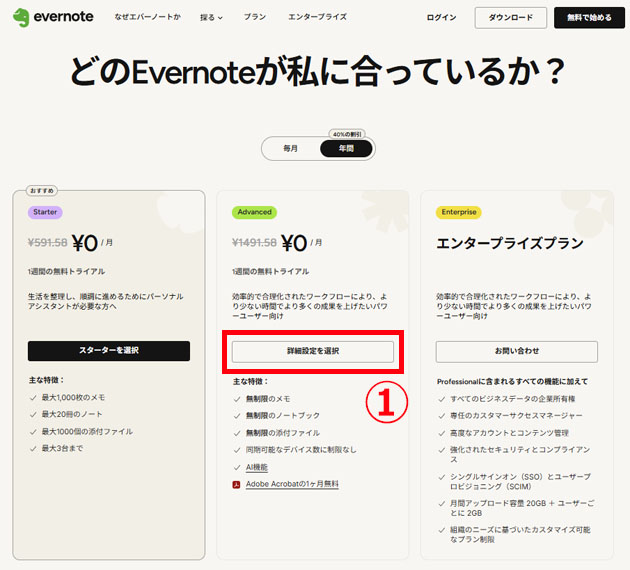Click the ログイン link
Image resolution: width=630 pixels, height=570 pixels.
tap(441, 17)
